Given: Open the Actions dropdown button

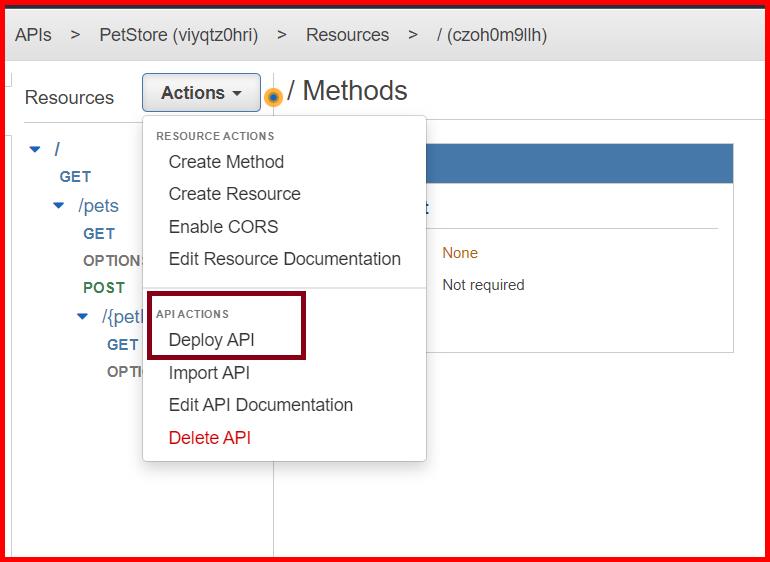Looking at the screenshot, I should pyautogui.click(x=201, y=92).
